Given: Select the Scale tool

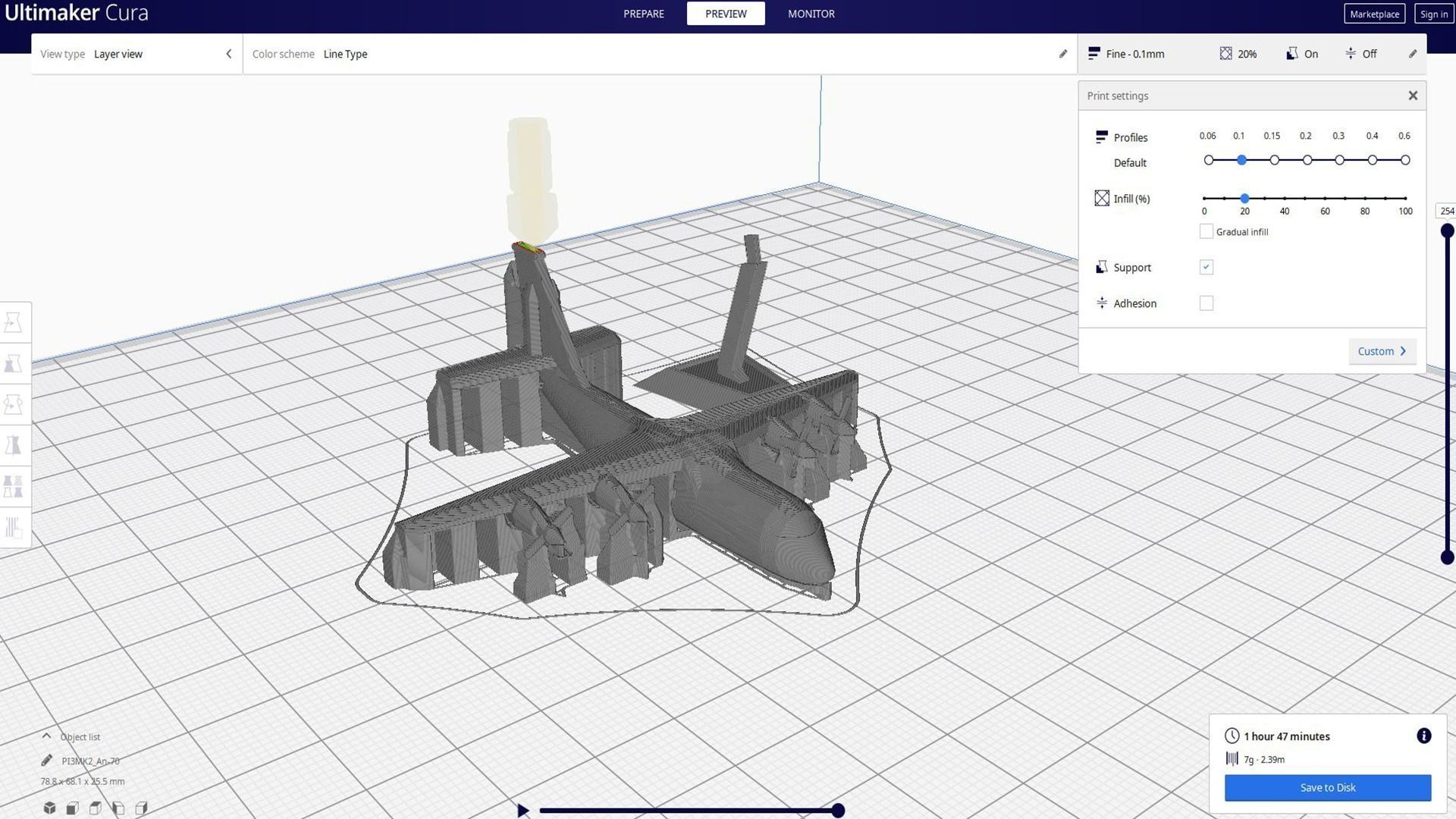Looking at the screenshot, I should [14, 364].
